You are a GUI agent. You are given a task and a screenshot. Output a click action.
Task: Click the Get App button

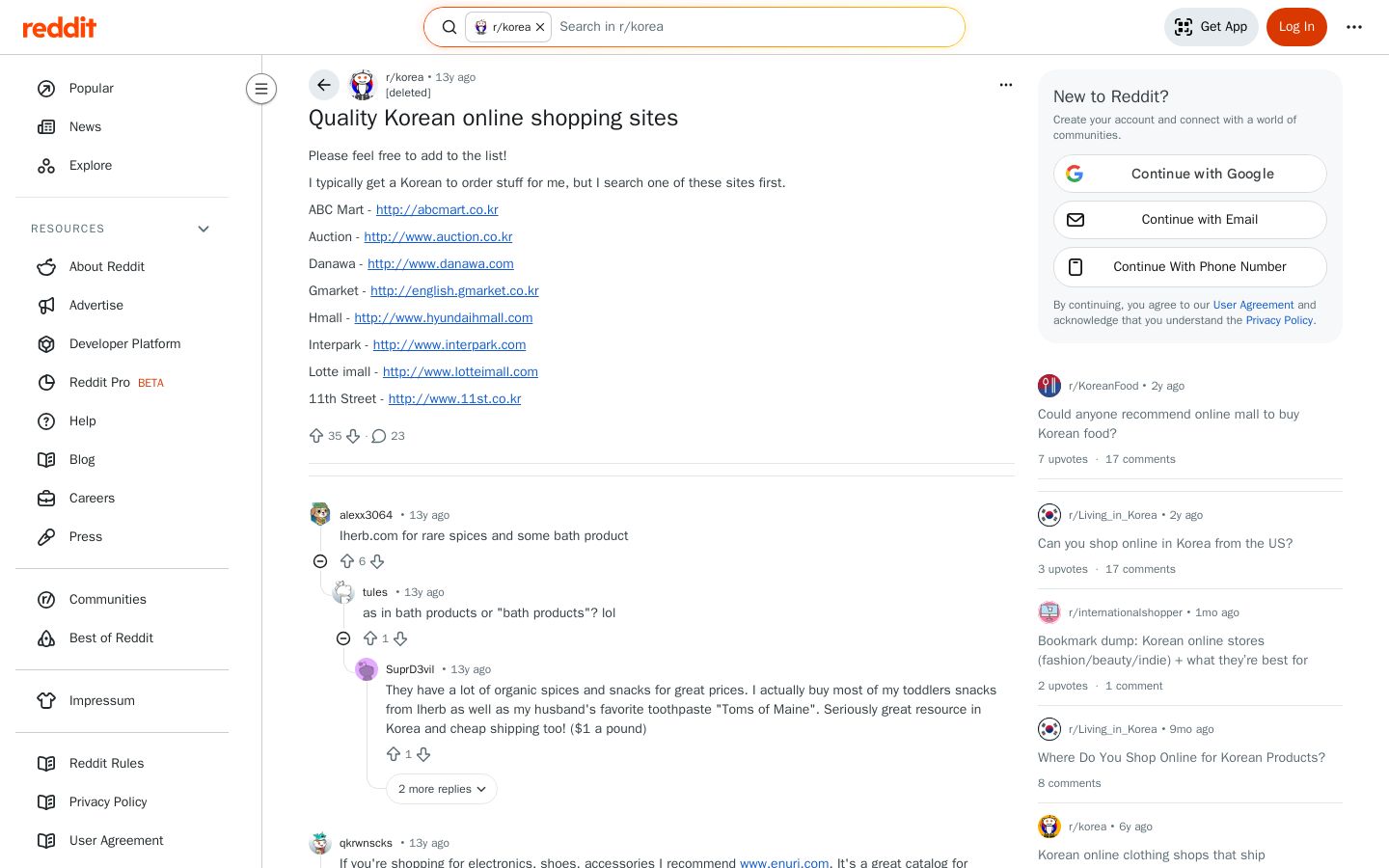[x=1212, y=27]
